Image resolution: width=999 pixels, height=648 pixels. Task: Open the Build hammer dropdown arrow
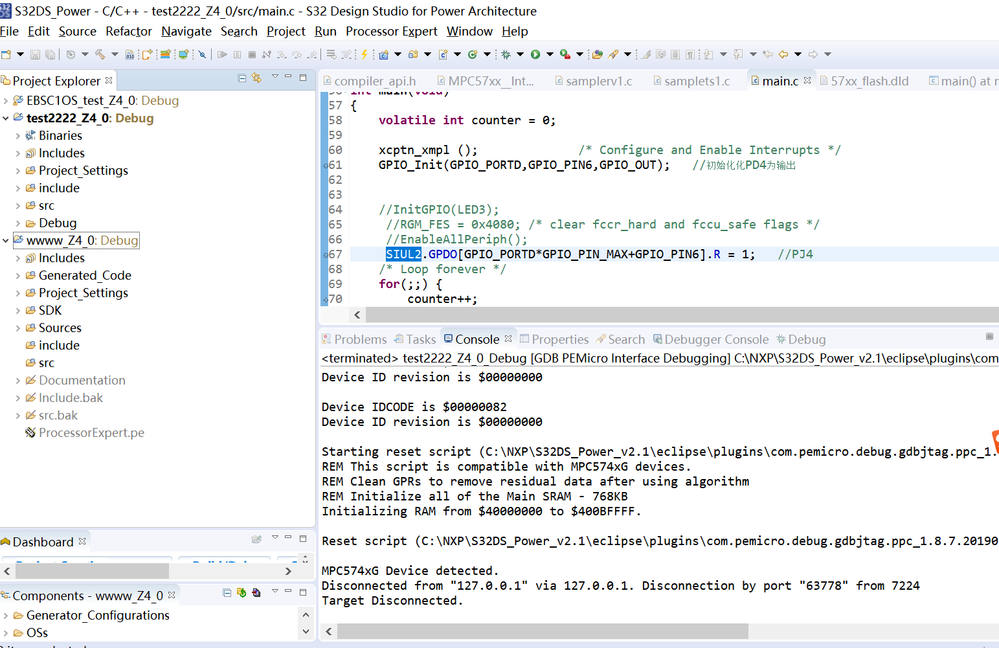(115, 54)
